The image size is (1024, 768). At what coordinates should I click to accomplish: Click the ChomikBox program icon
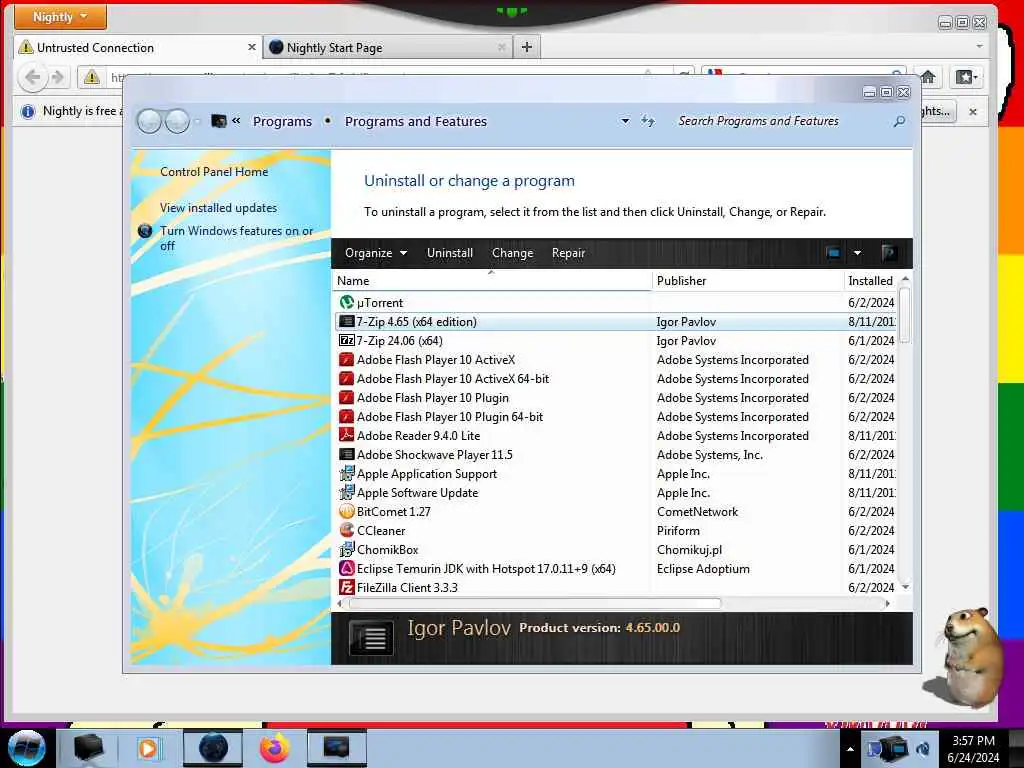click(346, 549)
